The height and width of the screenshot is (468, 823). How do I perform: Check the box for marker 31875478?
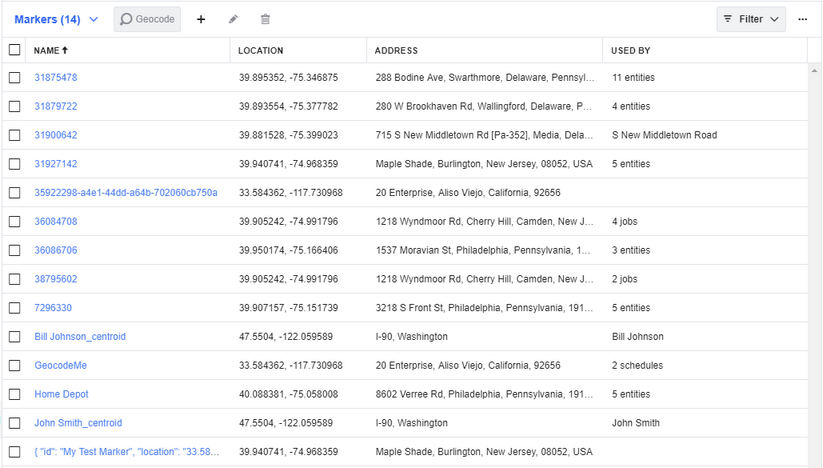pyautogui.click(x=14, y=77)
